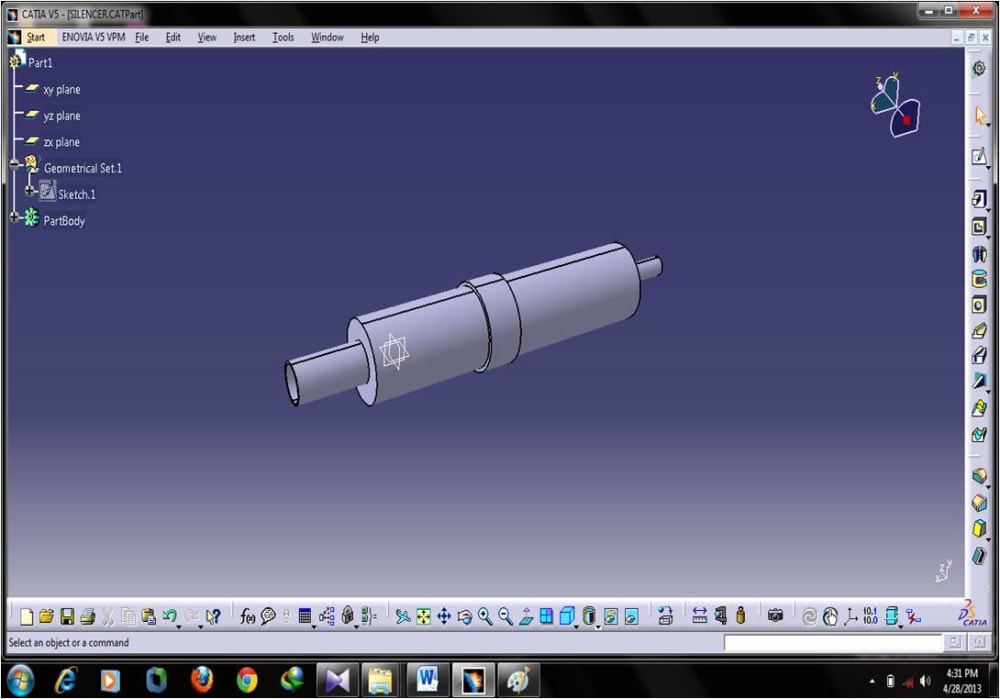Open the Formula f(x) editor
Viewport: 1000px width, 699px height.
click(247, 616)
